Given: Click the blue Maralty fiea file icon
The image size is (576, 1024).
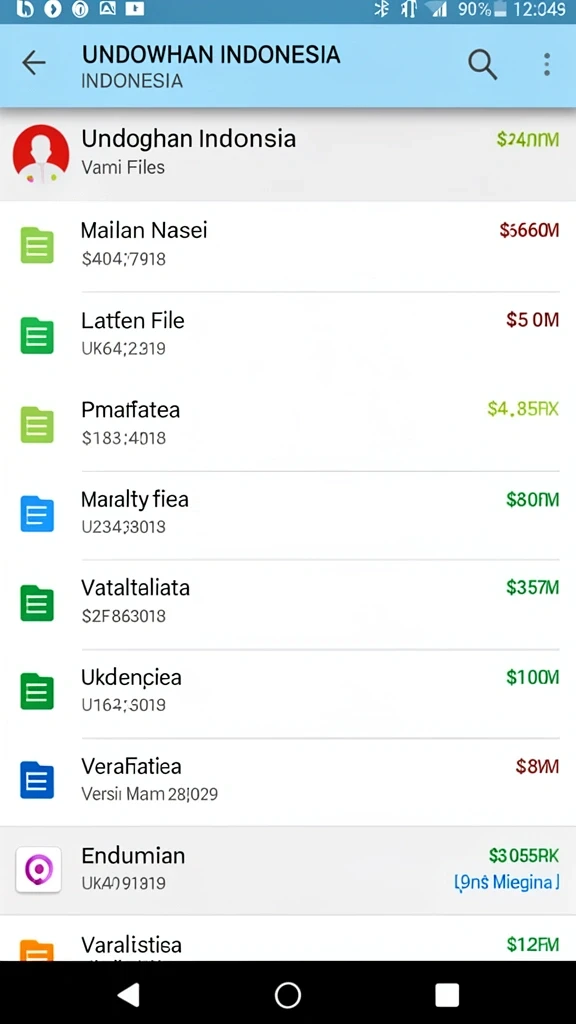Looking at the screenshot, I should pyautogui.click(x=37, y=513).
